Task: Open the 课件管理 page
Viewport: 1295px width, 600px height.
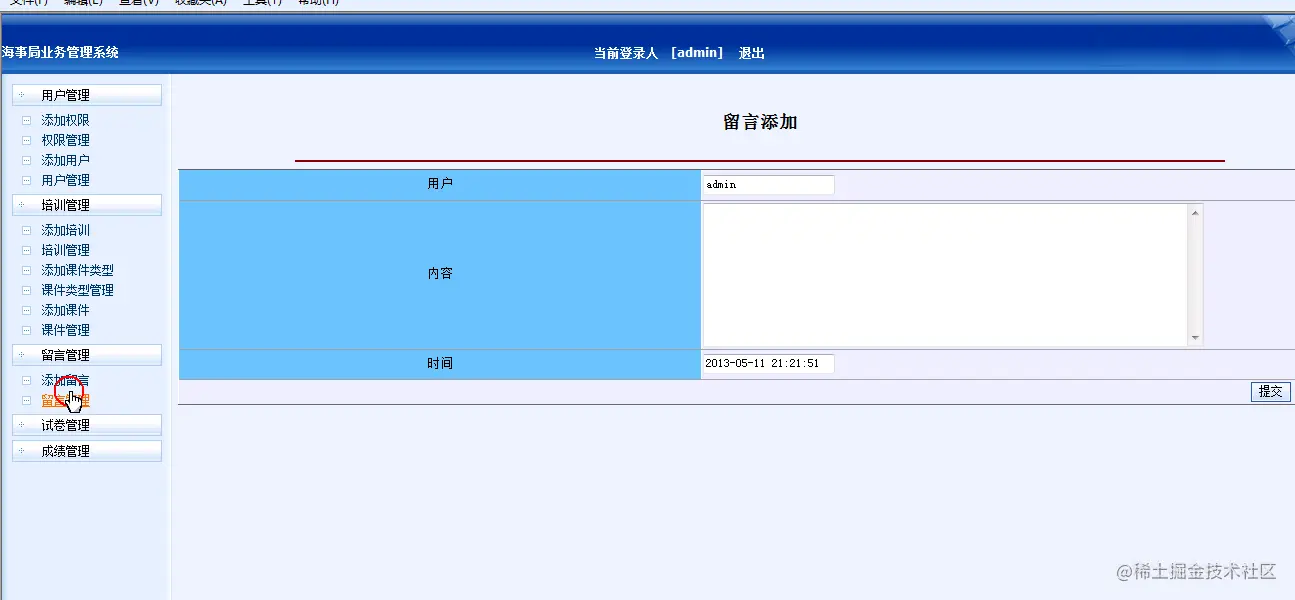Action: pos(65,330)
